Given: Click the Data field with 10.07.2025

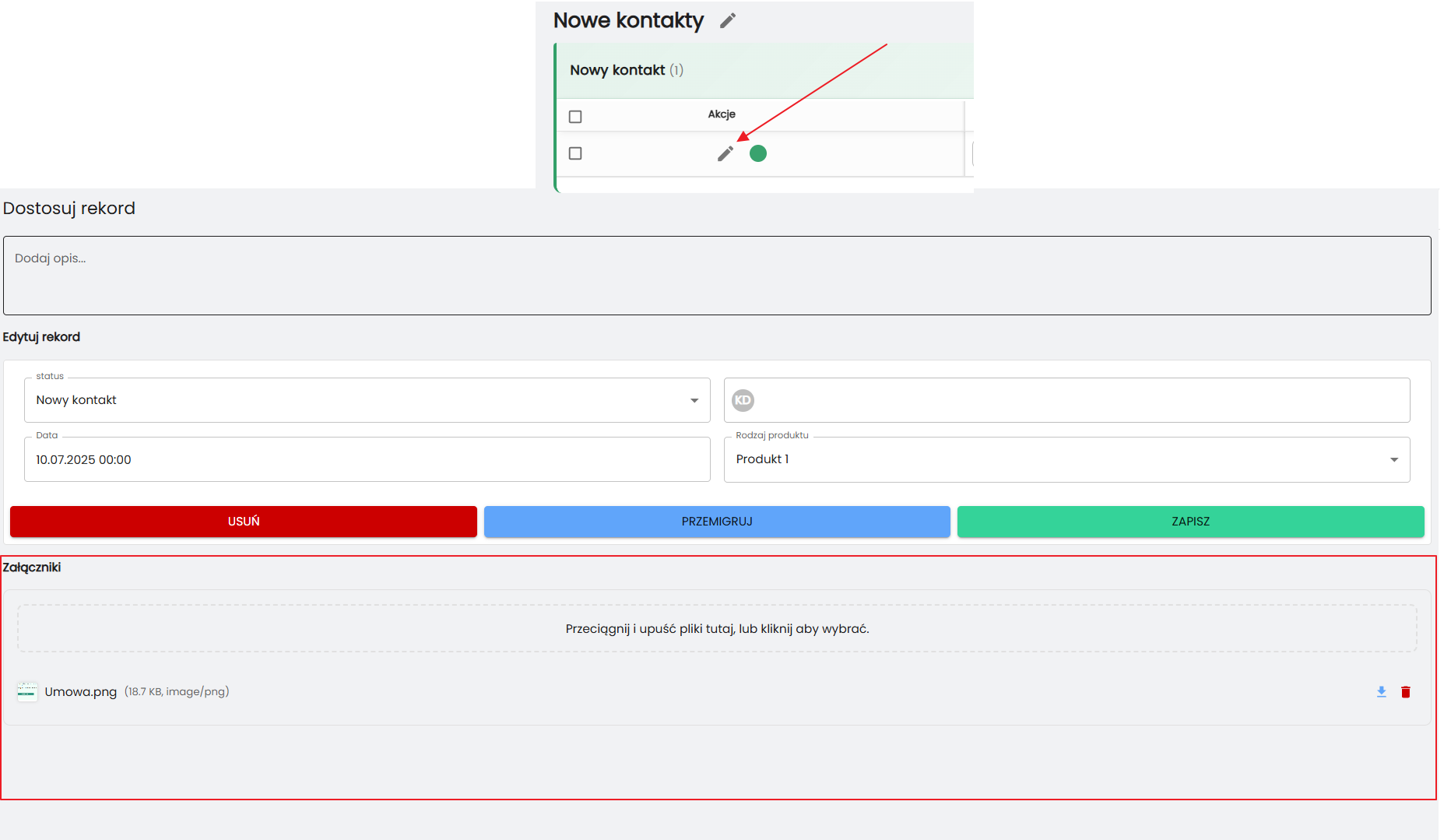Looking at the screenshot, I should pos(367,459).
